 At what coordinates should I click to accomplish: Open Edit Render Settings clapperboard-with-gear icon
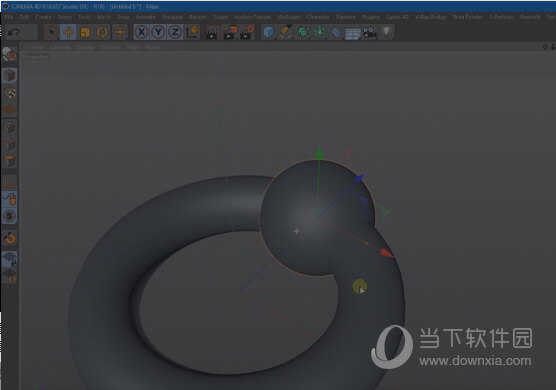pos(247,33)
